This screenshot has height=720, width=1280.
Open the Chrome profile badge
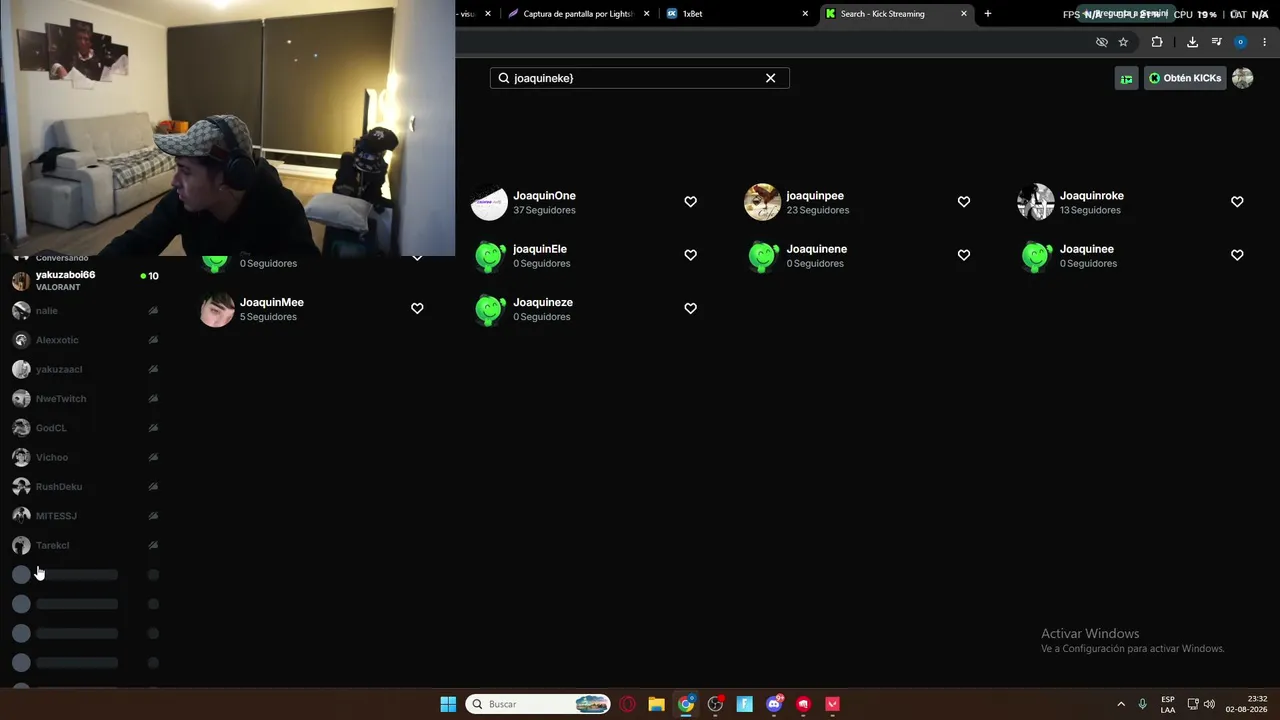click(1241, 42)
